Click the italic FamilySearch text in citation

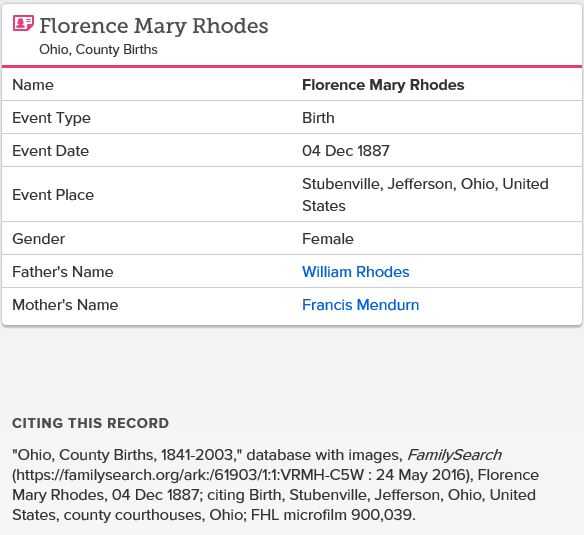click(454, 455)
